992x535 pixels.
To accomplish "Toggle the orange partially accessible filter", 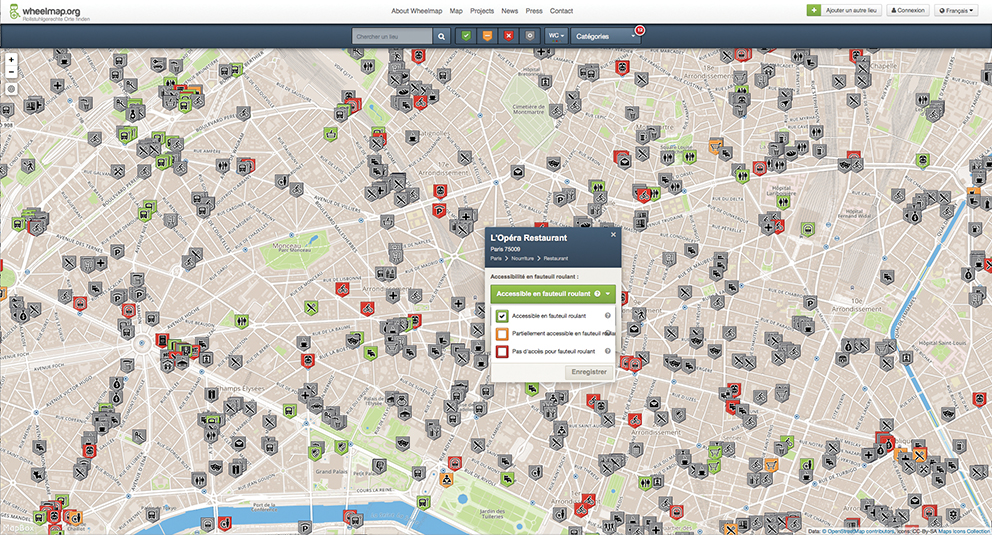I will tap(487, 36).
